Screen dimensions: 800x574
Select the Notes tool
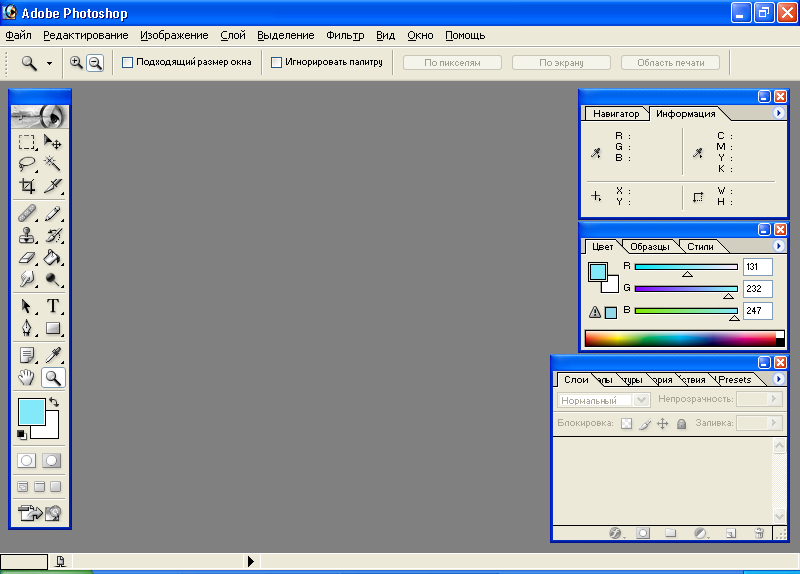pyautogui.click(x=27, y=355)
